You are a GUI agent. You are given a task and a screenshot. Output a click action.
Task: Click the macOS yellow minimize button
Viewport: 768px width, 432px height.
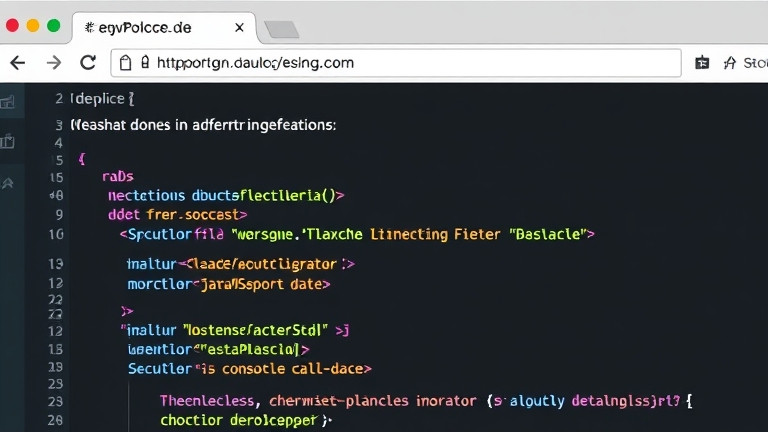33,25
